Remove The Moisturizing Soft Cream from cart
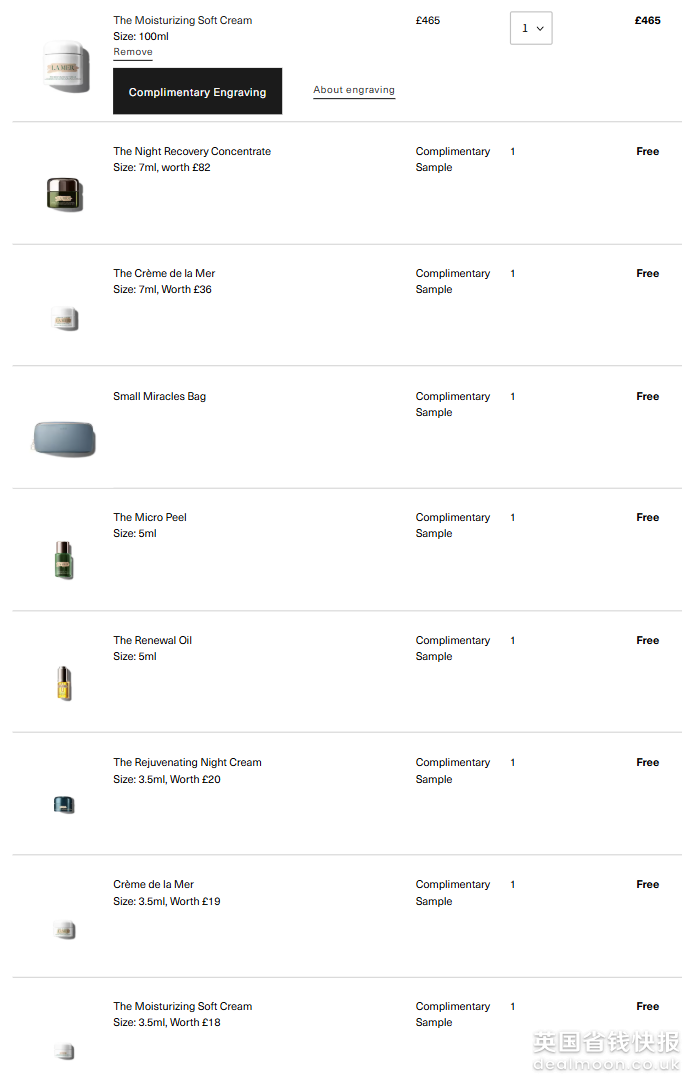This screenshot has width=682, height=1081. [x=133, y=52]
